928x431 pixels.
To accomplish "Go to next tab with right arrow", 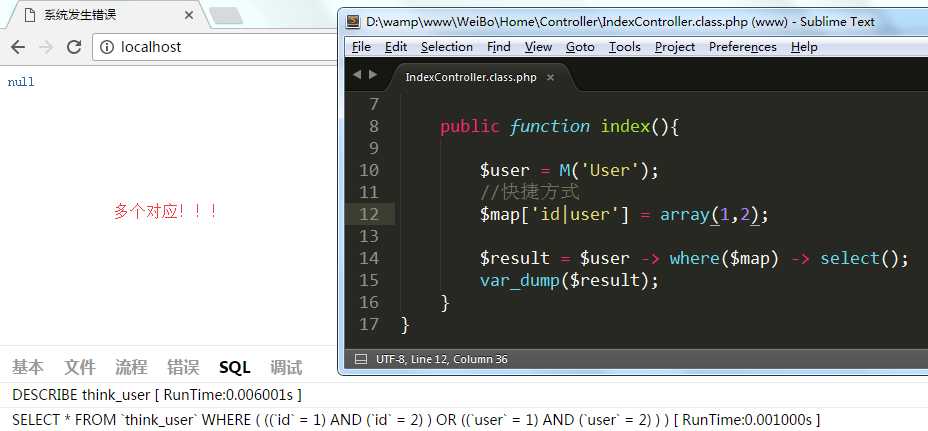I will 373,75.
